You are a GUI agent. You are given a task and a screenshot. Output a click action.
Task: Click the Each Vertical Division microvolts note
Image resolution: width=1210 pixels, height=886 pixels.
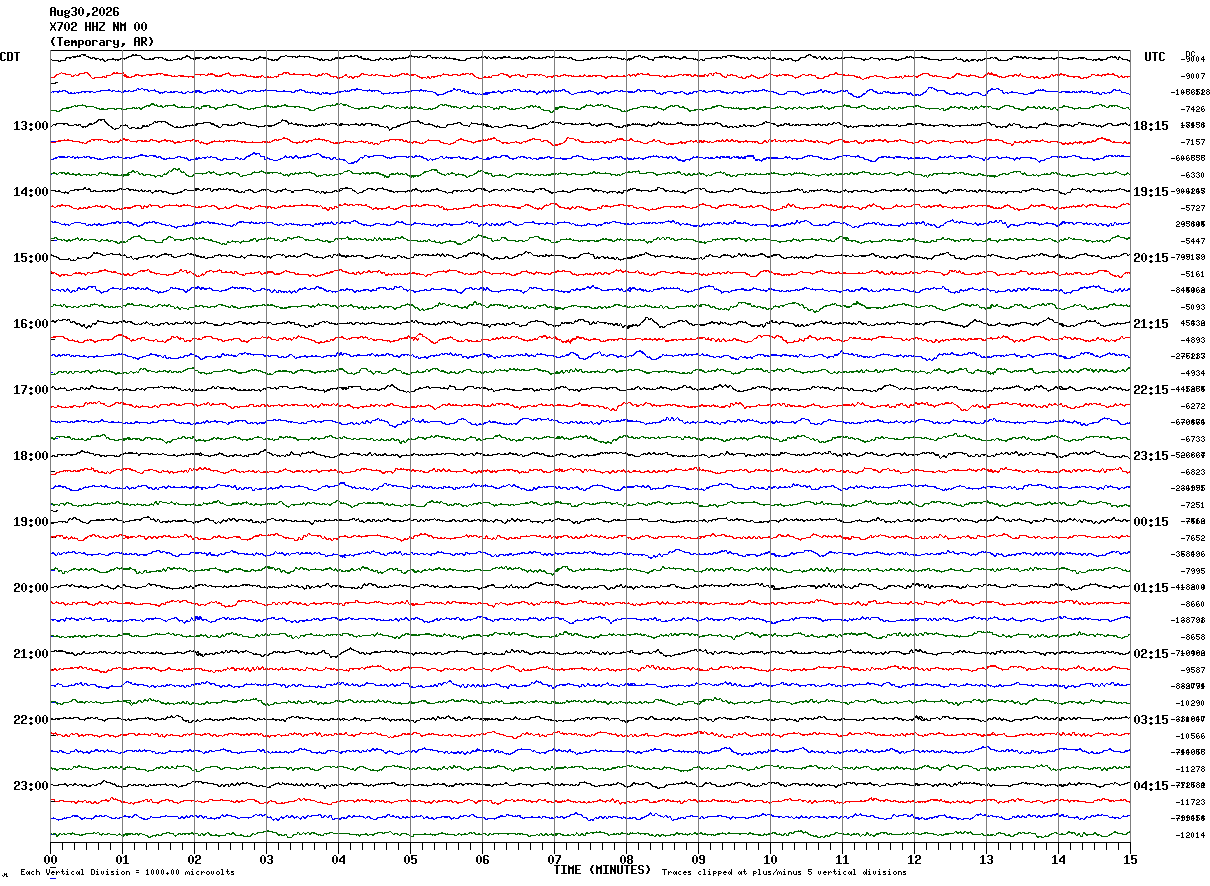tap(127, 873)
